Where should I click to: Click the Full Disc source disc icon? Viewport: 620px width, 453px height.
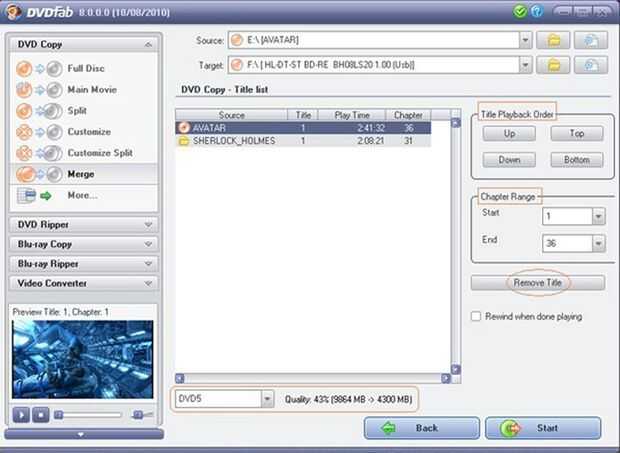pyautogui.click(x=24, y=69)
